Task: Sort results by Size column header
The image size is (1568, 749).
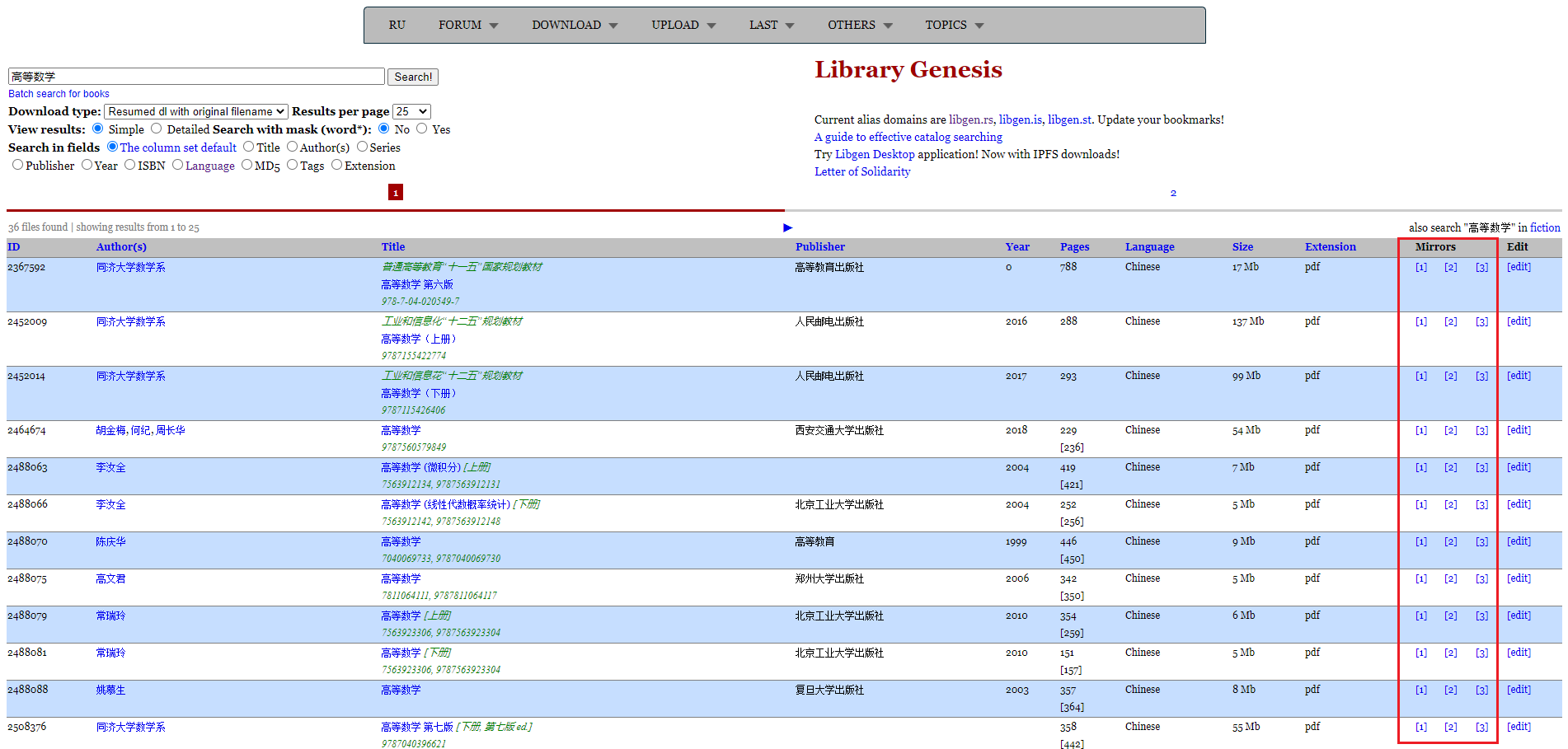Action: [x=1242, y=246]
